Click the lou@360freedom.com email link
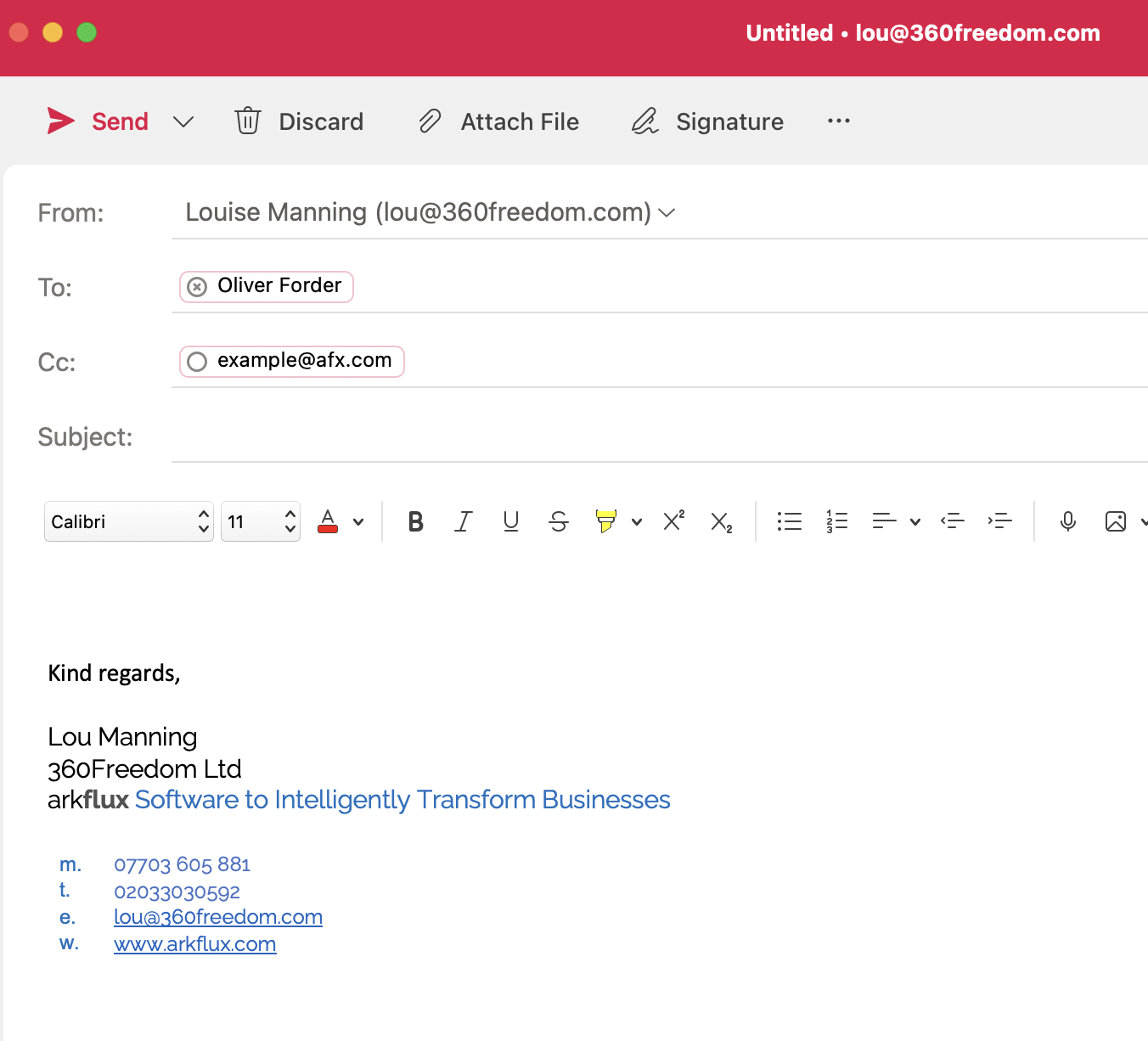The image size is (1148, 1041). point(218,917)
